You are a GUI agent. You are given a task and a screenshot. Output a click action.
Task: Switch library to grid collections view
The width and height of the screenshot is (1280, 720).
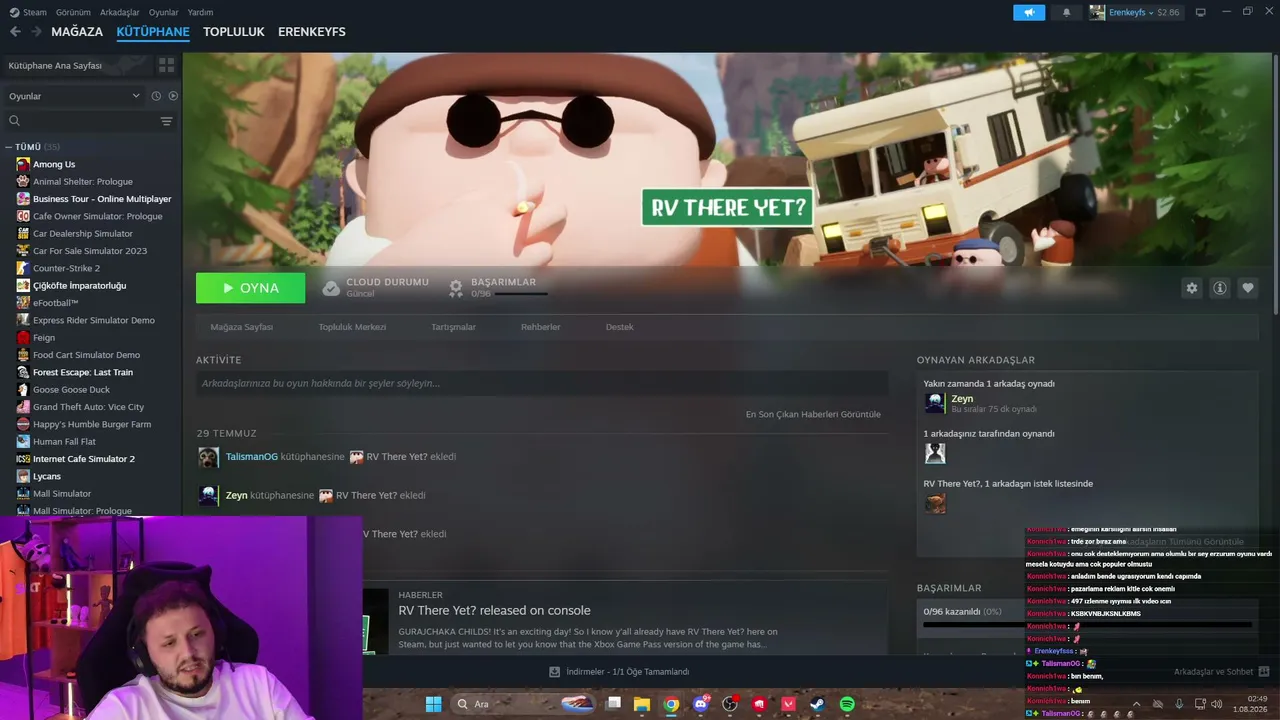(166, 65)
